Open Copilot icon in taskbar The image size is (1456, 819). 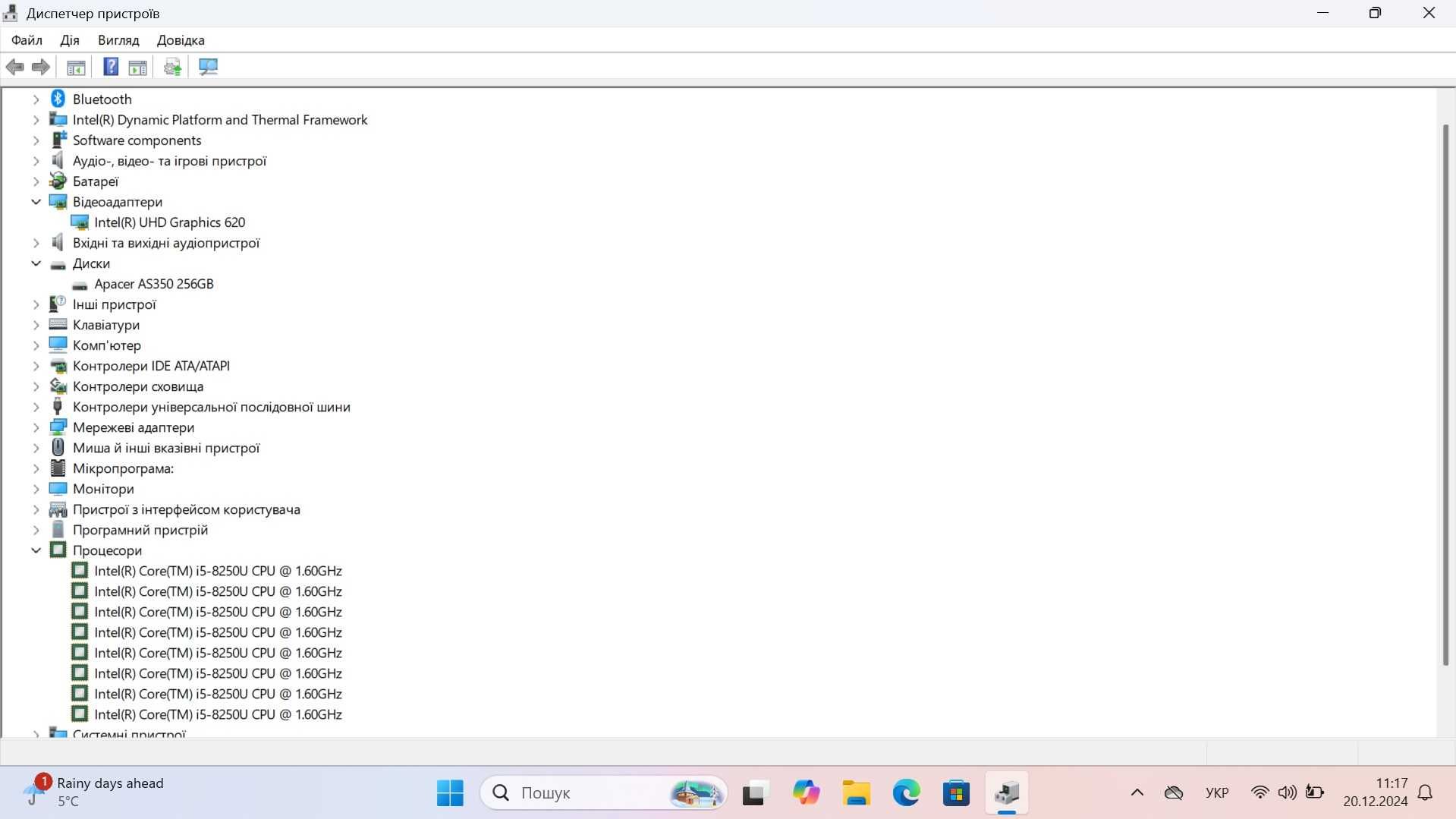(x=806, y=793)
